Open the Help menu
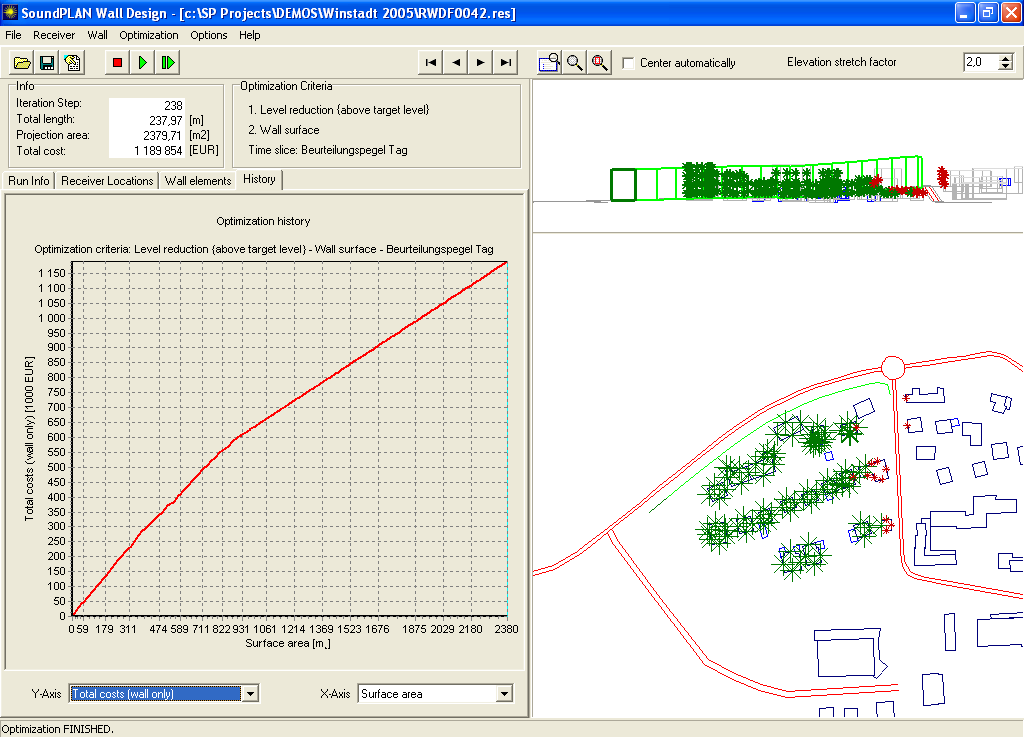Image resolution: width=1028 pixels, height=738 pixels. 249,35
